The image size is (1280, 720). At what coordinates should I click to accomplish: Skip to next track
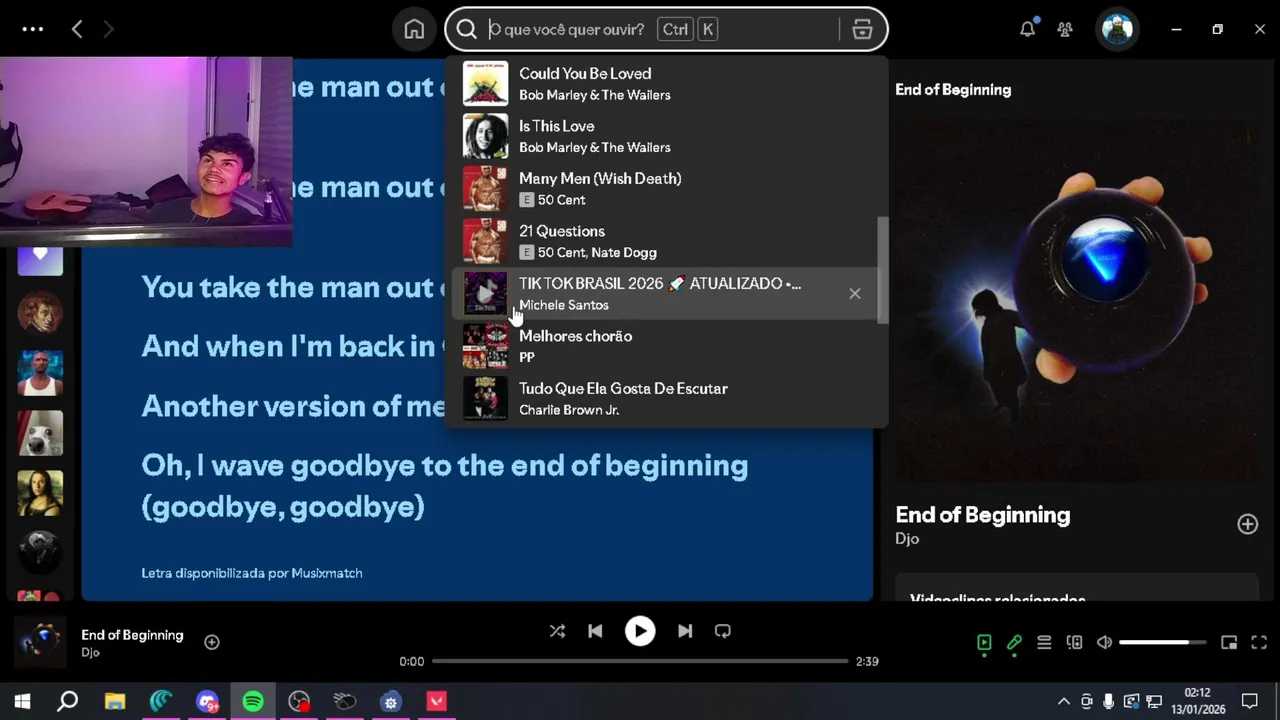(685, 631)
